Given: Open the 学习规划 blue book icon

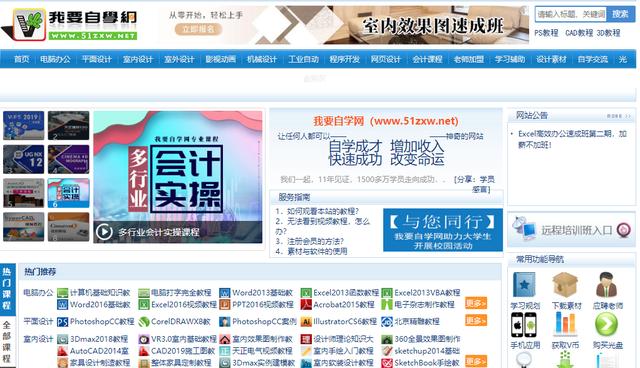Looking at the screenshot, I should (524, 285).
